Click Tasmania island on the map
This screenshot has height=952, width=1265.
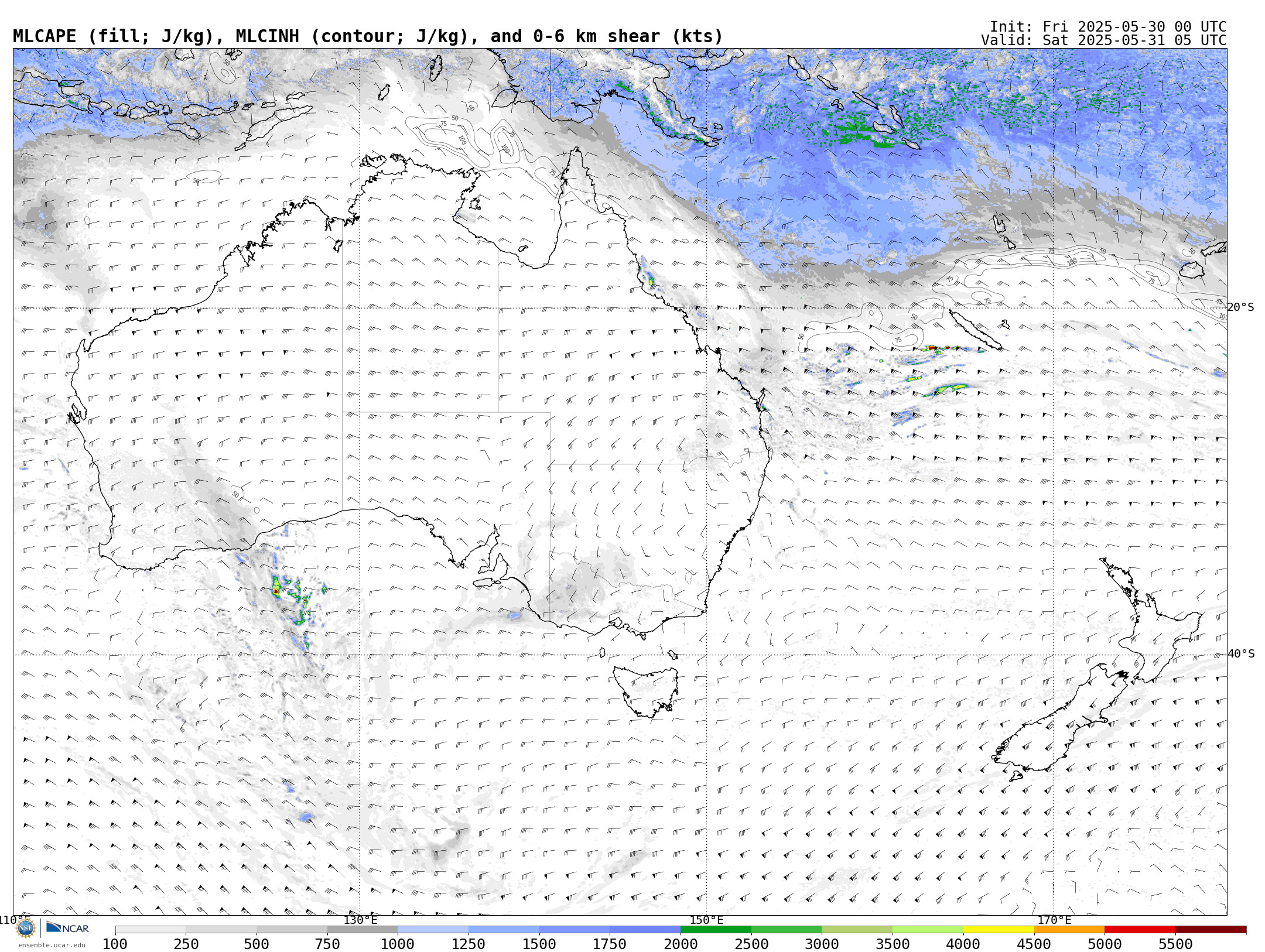tap(646, 691)
